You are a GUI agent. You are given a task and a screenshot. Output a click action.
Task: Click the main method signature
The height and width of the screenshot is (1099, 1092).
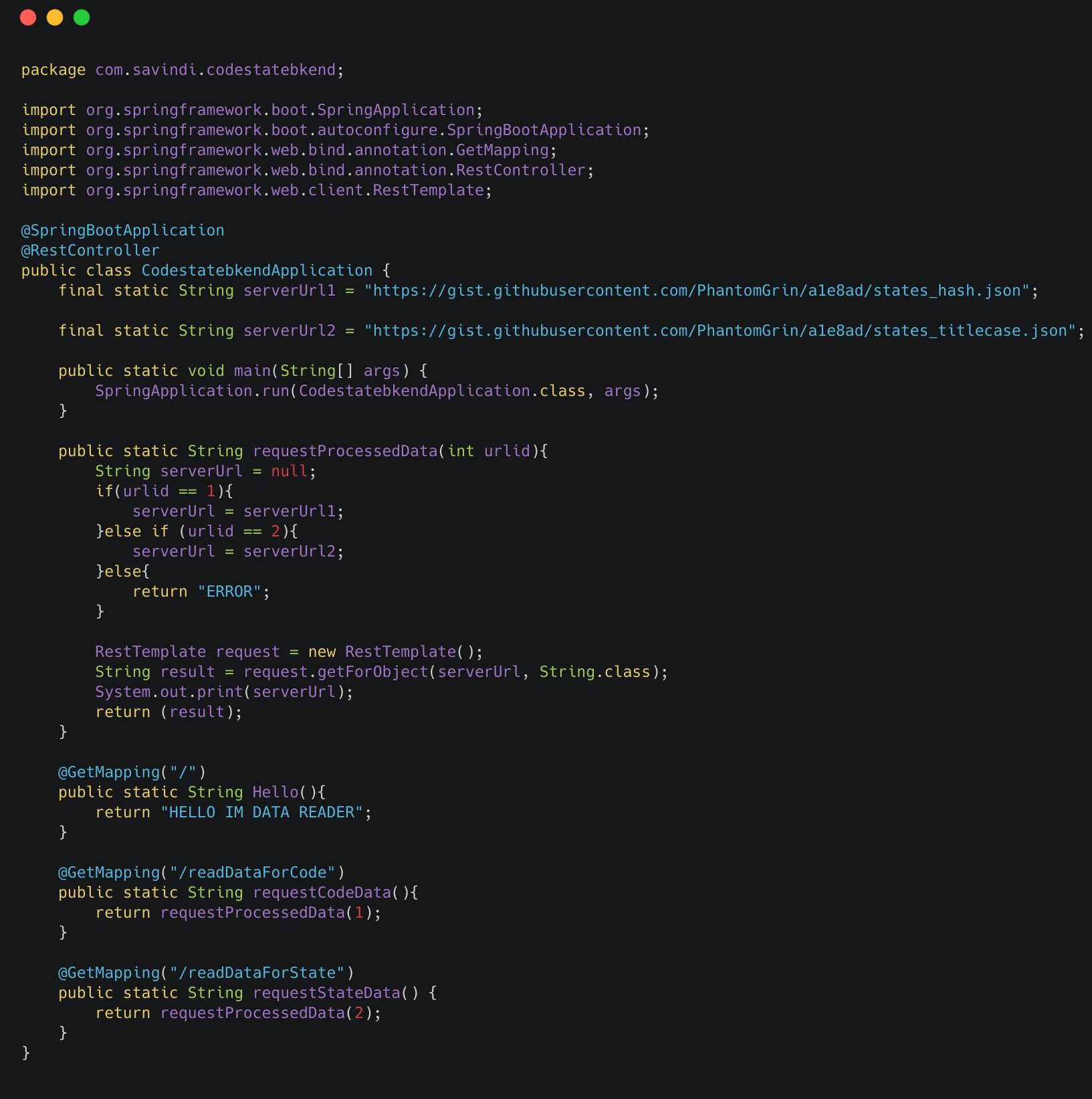pos(241,370)
